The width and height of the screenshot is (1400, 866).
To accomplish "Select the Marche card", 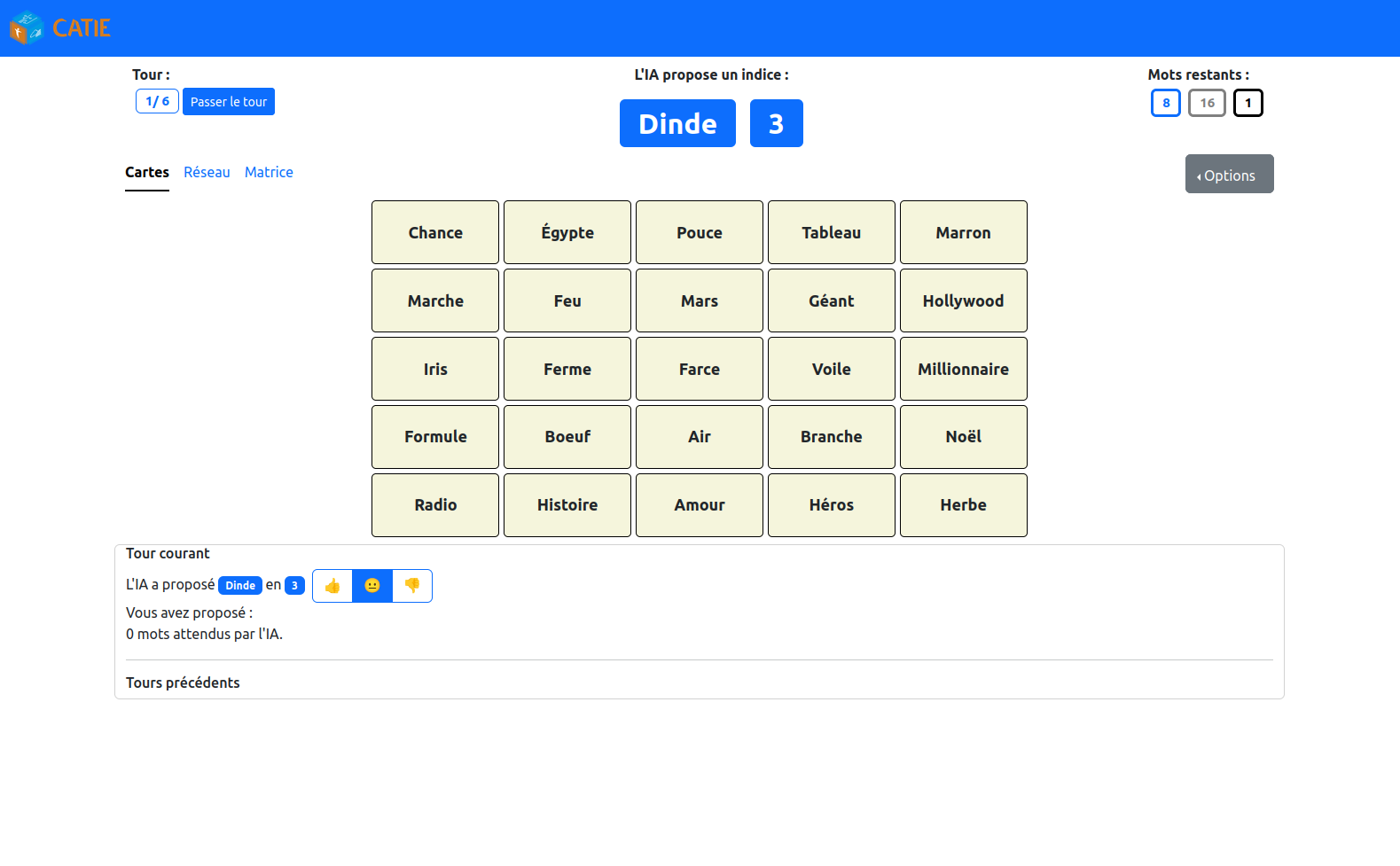I will click(x=435, y=300).
